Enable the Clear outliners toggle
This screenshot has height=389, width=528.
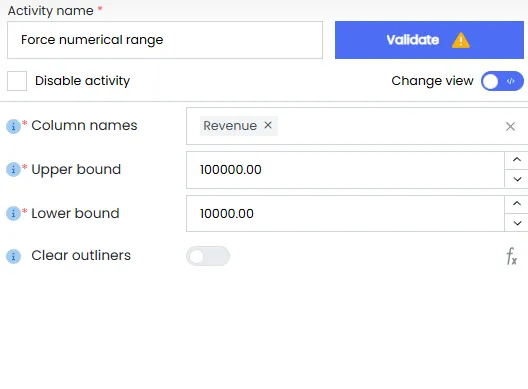pyautogui.click(x=208, y=256)
